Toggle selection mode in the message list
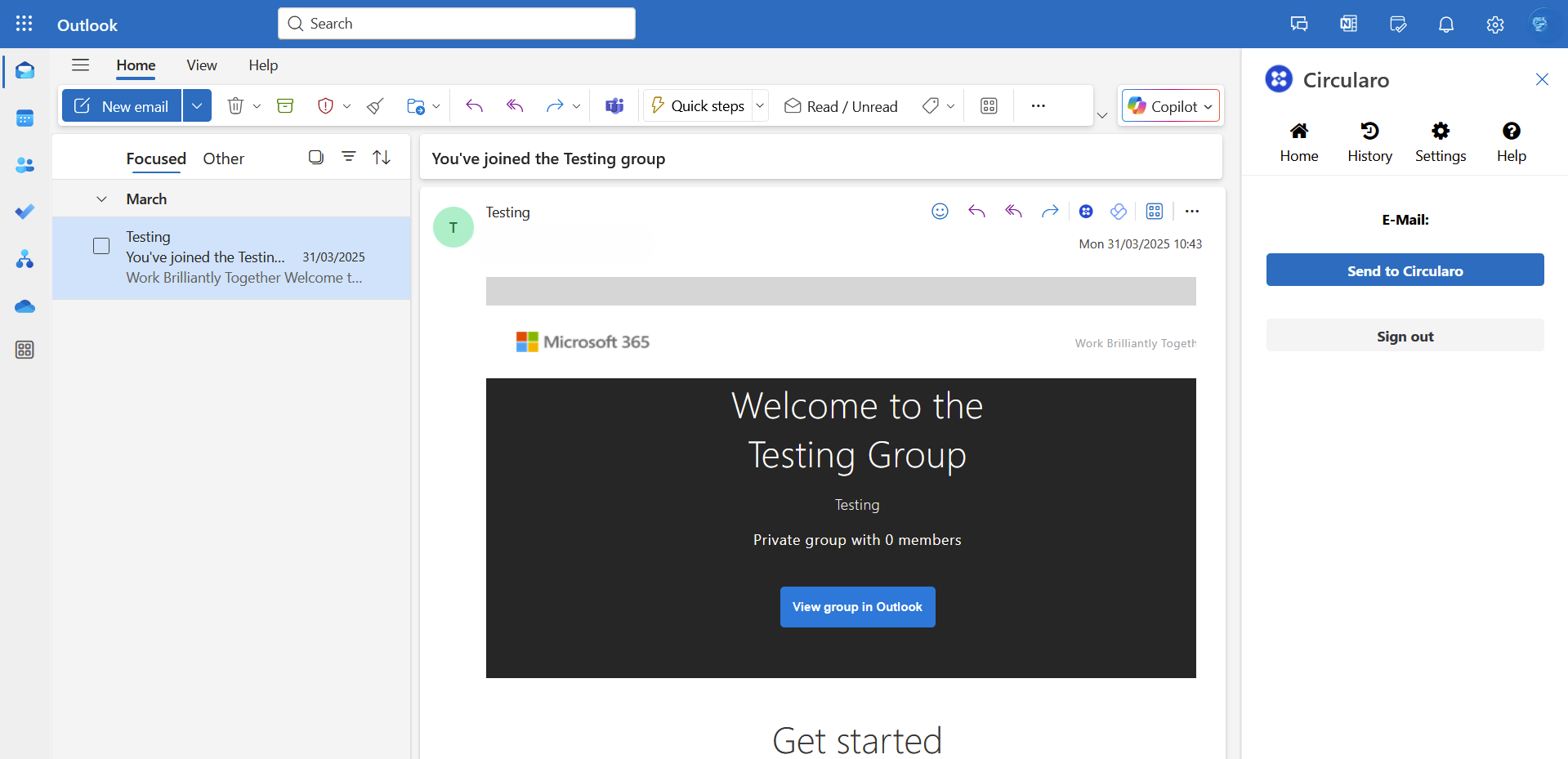The height and width of the screenshot is (759, 1568). pos(315,156)
